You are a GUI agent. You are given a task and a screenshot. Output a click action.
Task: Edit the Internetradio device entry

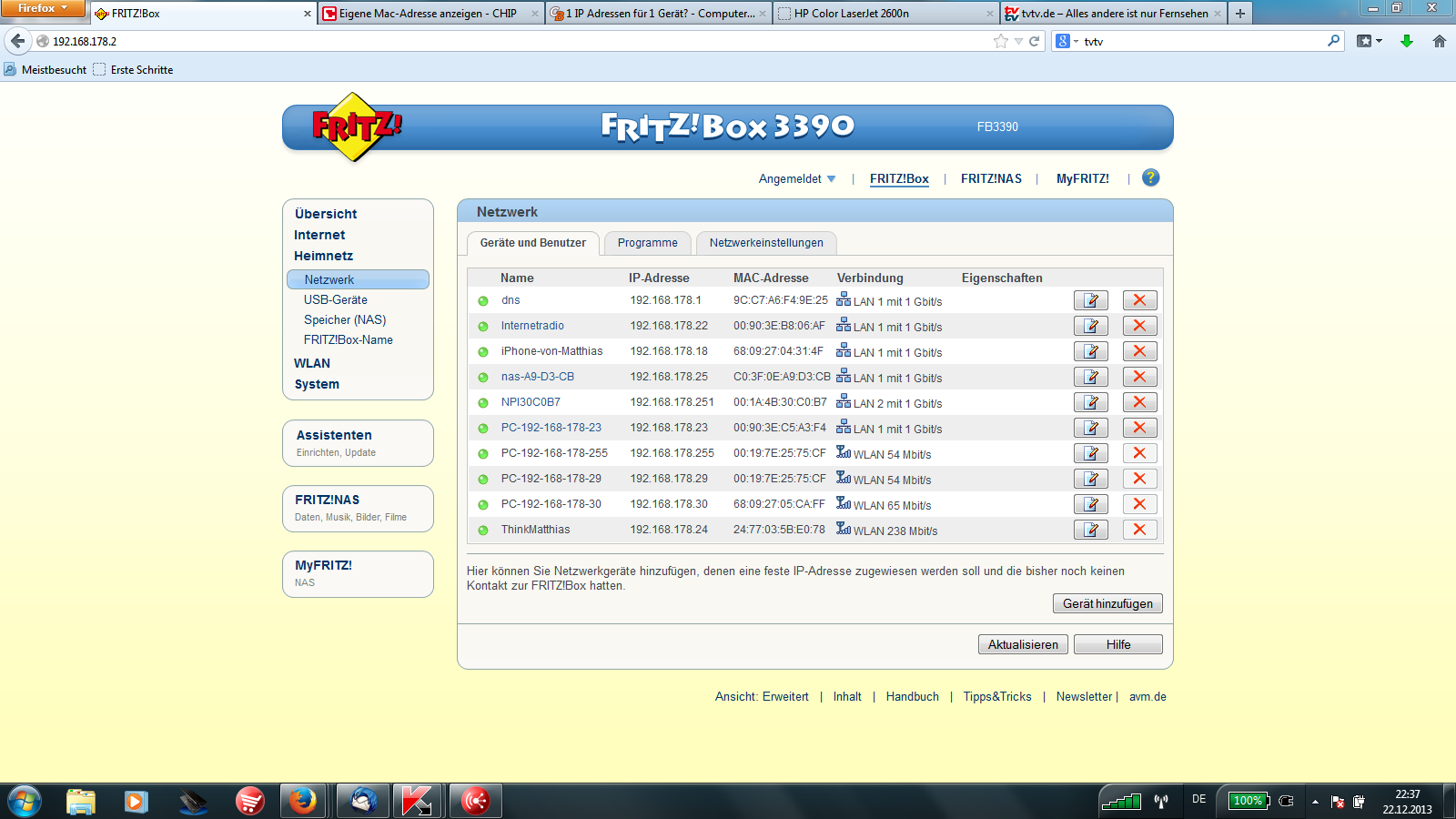coord(1090,326)
